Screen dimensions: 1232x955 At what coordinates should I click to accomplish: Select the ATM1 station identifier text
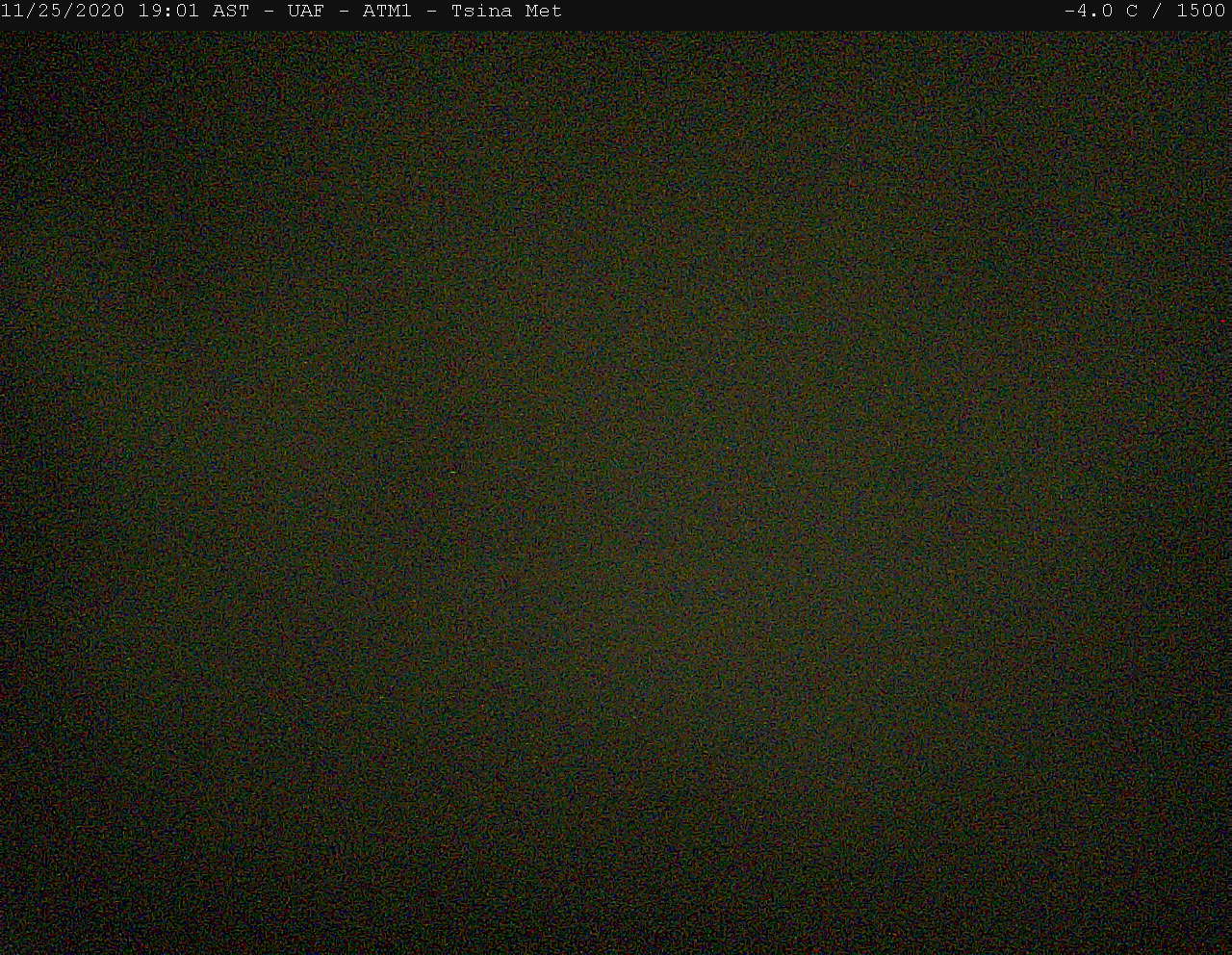click(x=387, y=12)
